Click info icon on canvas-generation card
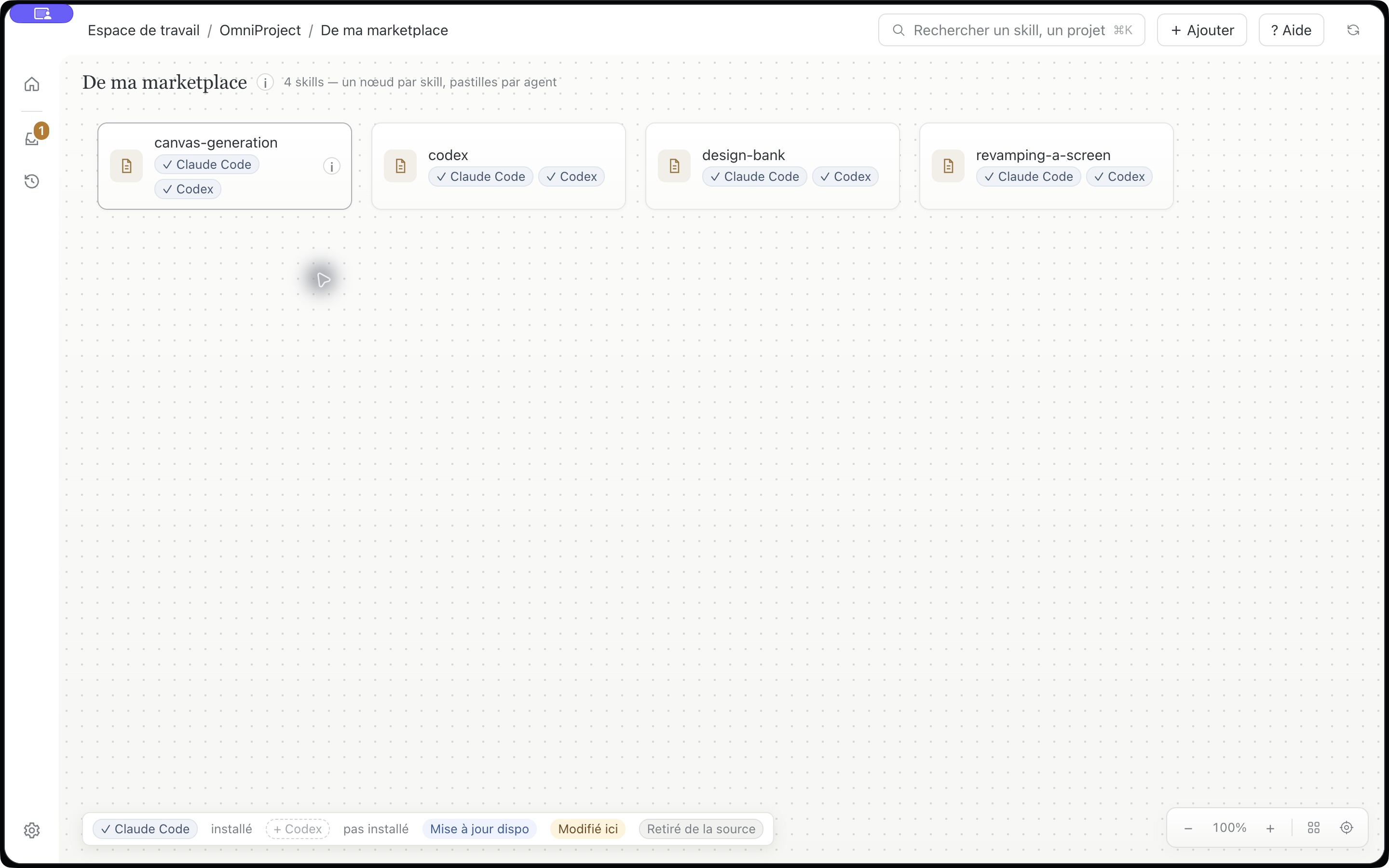The image size is (1389, 868). [x=331, y=166]
